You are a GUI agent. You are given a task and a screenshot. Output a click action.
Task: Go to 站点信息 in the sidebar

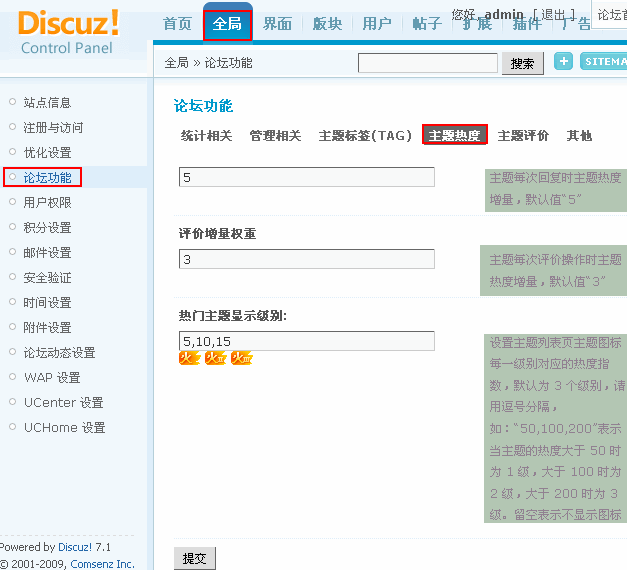click(x=47, y=103)
